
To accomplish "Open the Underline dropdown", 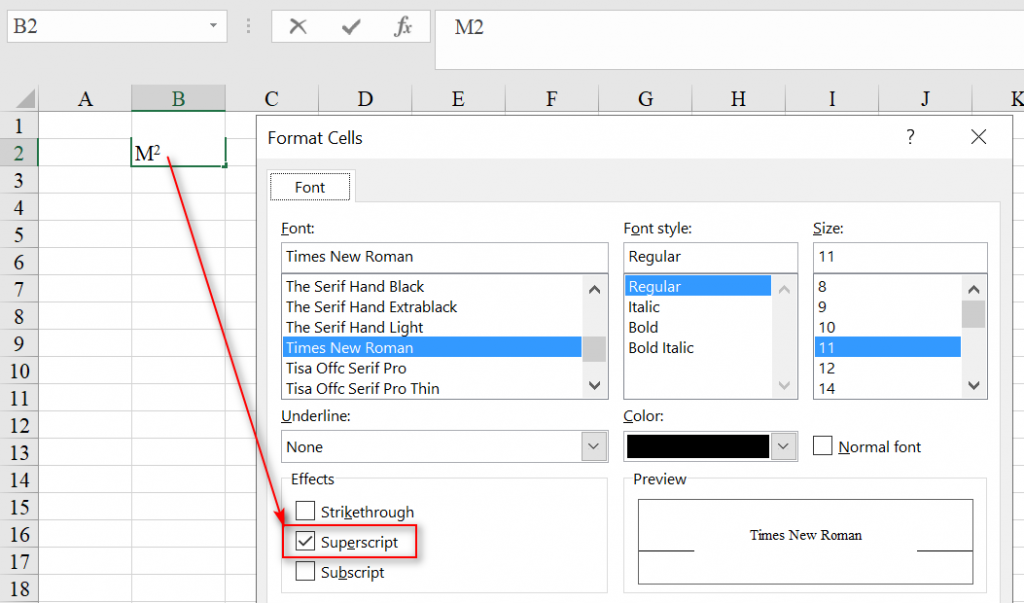I will (x=594, y=446).
